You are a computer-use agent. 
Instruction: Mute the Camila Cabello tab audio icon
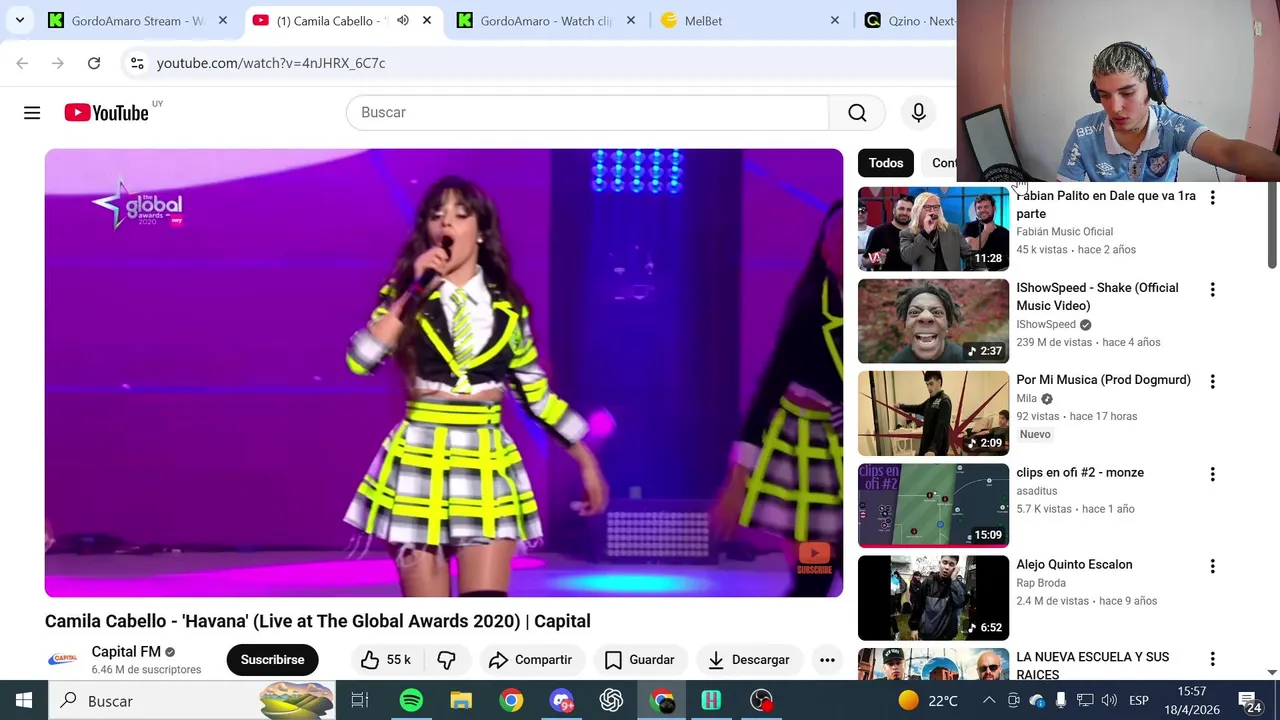tap(402, 21)
